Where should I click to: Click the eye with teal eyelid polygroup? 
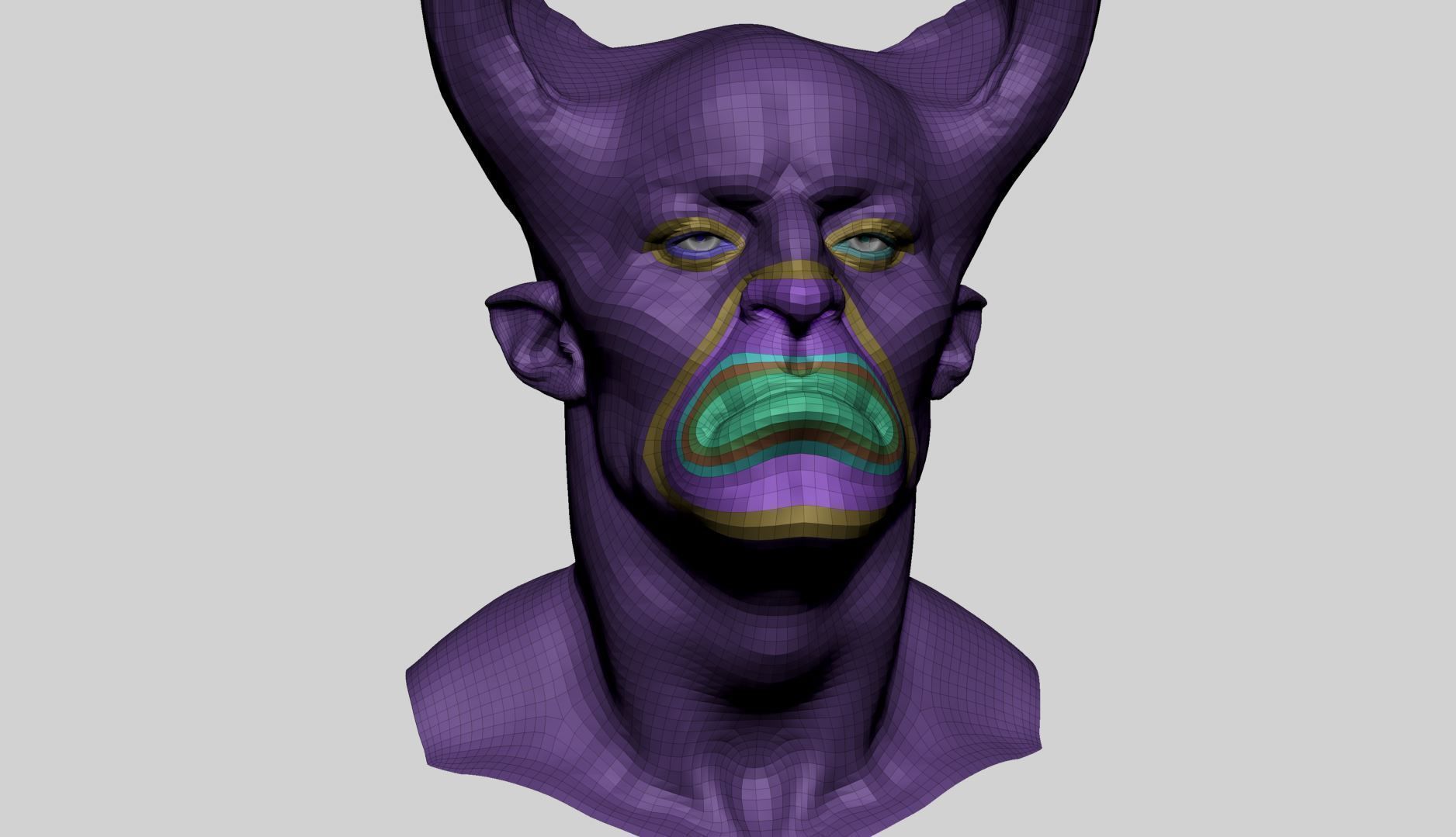866,244
